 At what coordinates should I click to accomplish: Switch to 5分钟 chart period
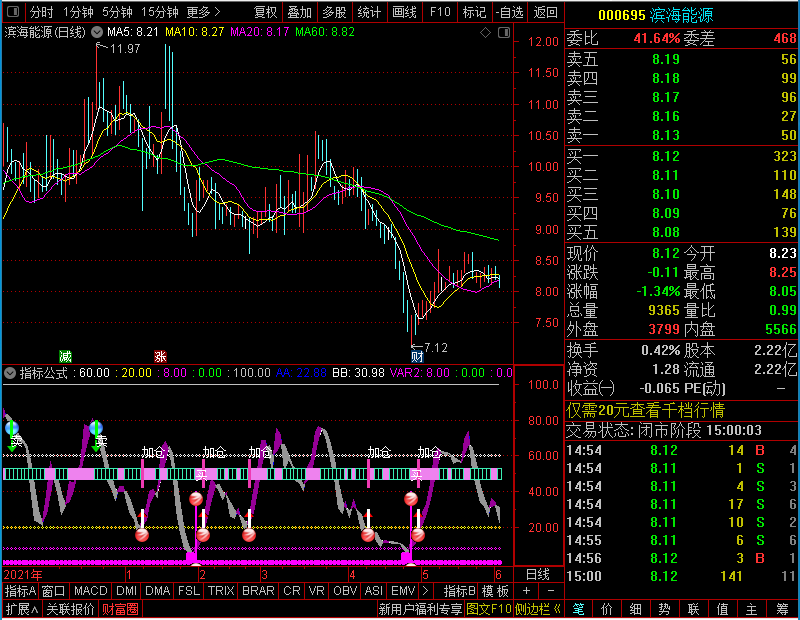point(117,12)
